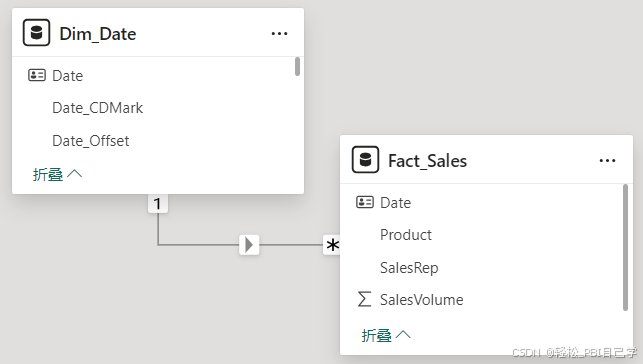Click the key icon beside Fact_Sales Date
643x364 pixels.
click(x=365, y=202)
